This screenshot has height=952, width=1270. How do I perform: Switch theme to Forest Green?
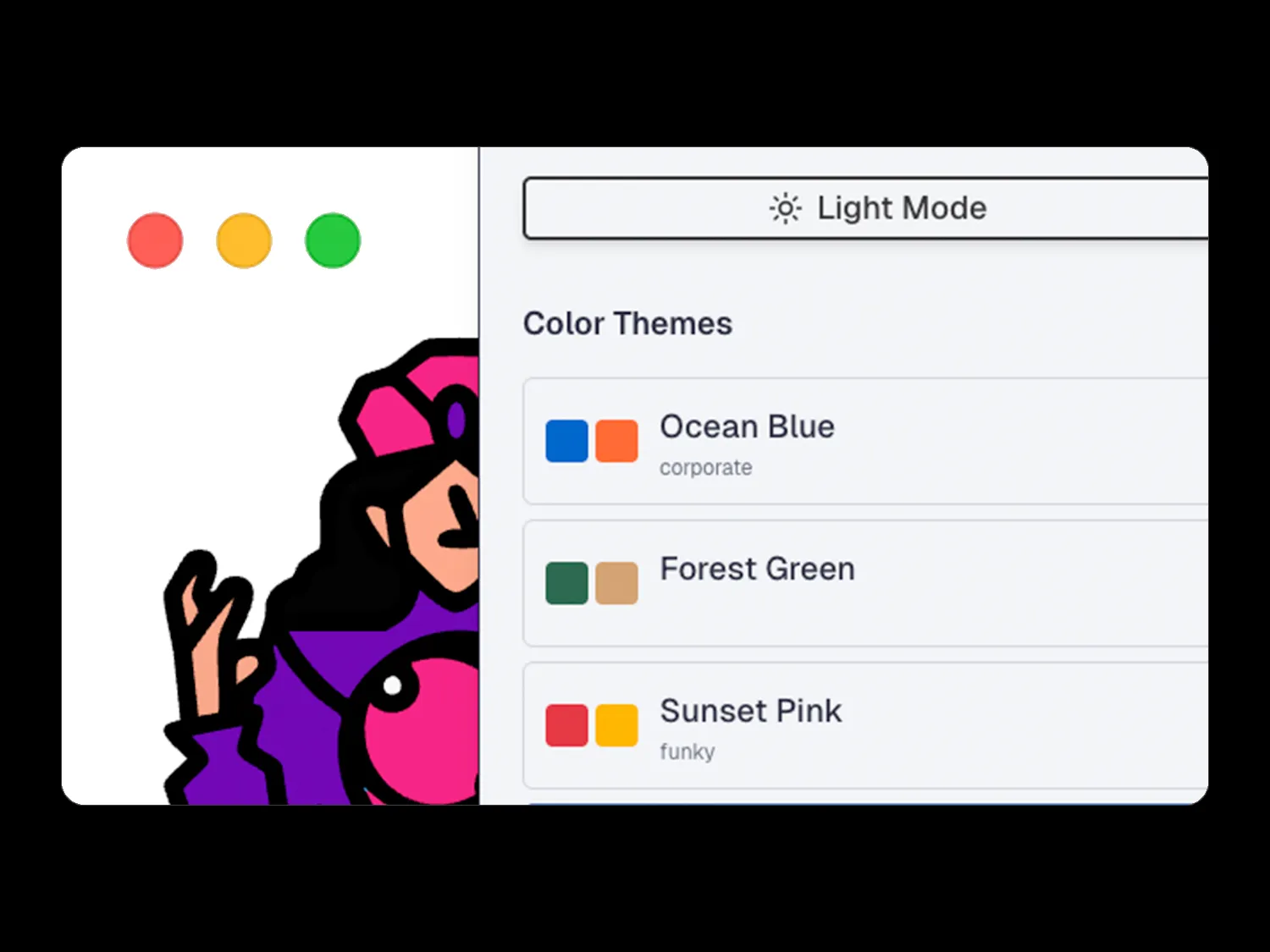click(847, 584)
